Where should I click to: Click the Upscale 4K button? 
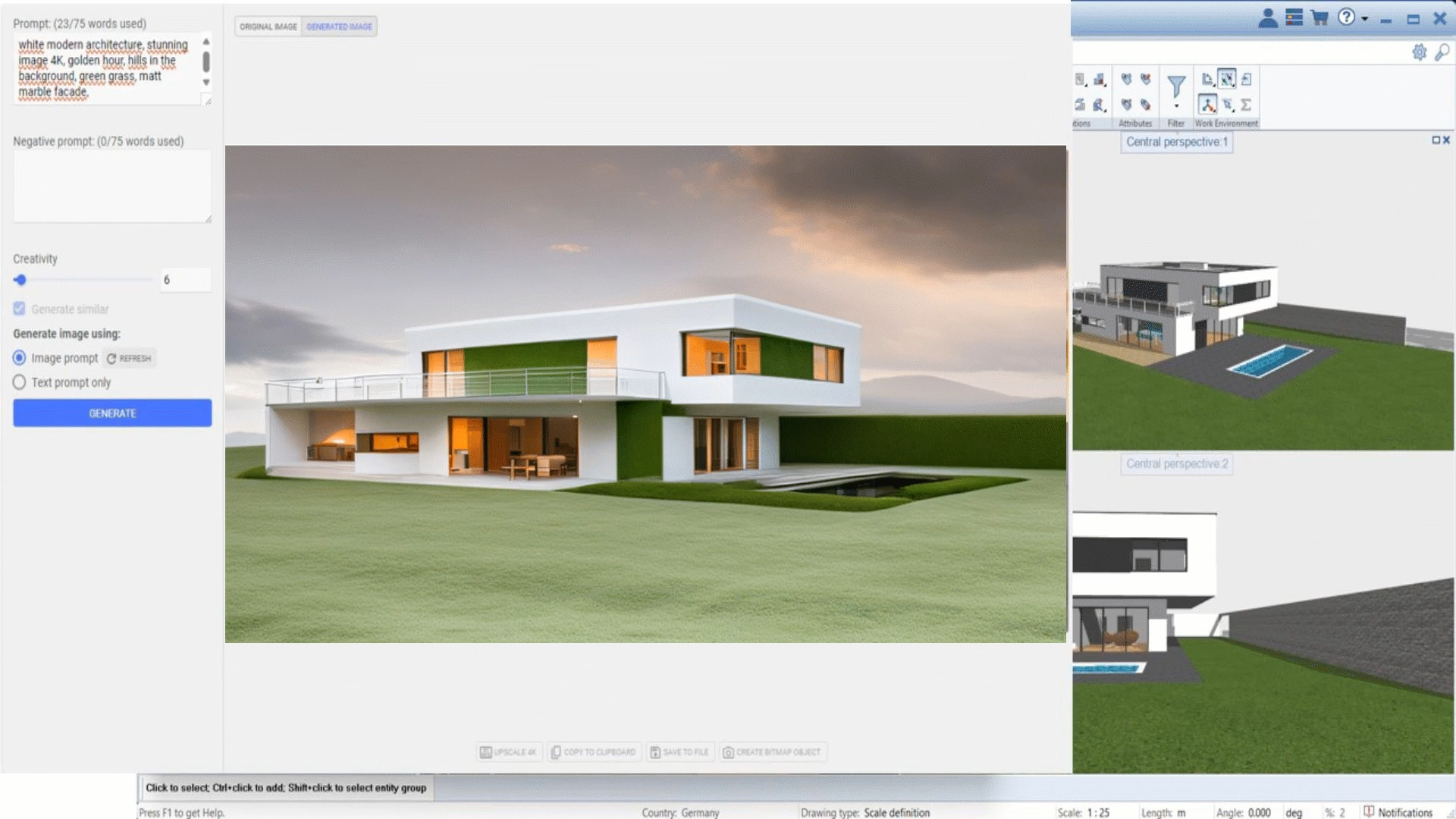[x=508, y=752]
